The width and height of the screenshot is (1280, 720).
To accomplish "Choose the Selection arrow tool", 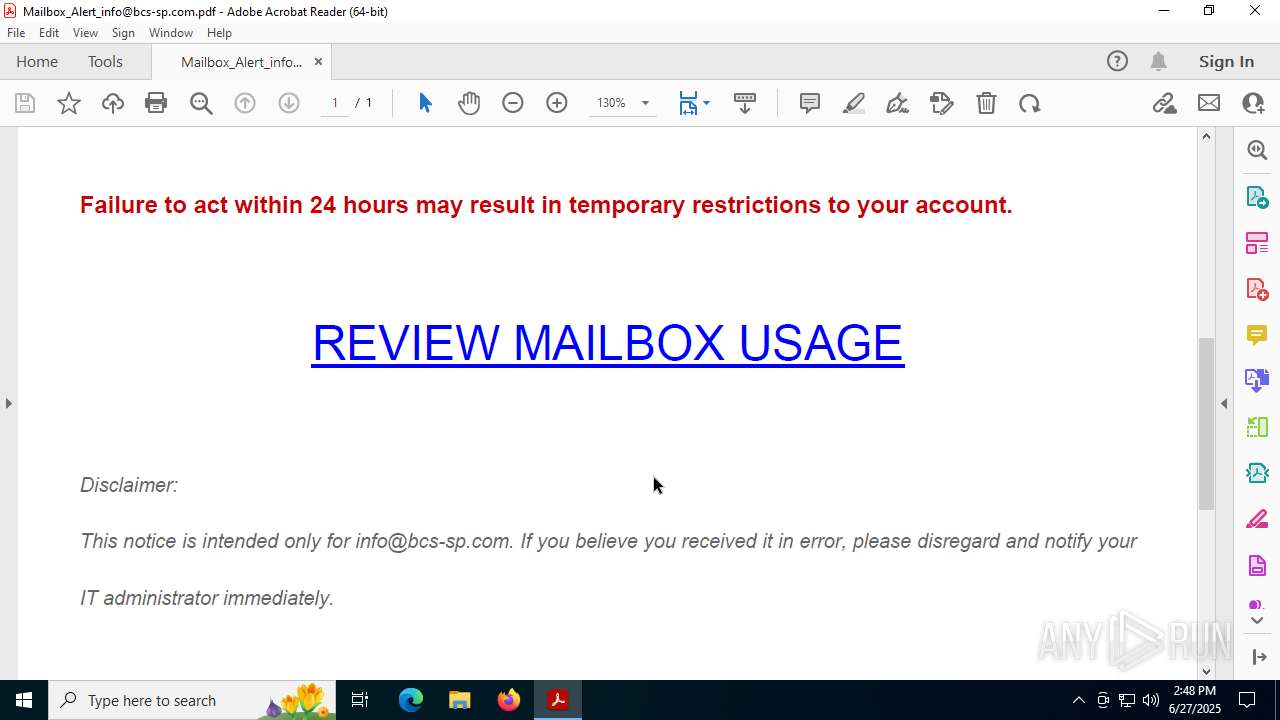I will (425, 103).
